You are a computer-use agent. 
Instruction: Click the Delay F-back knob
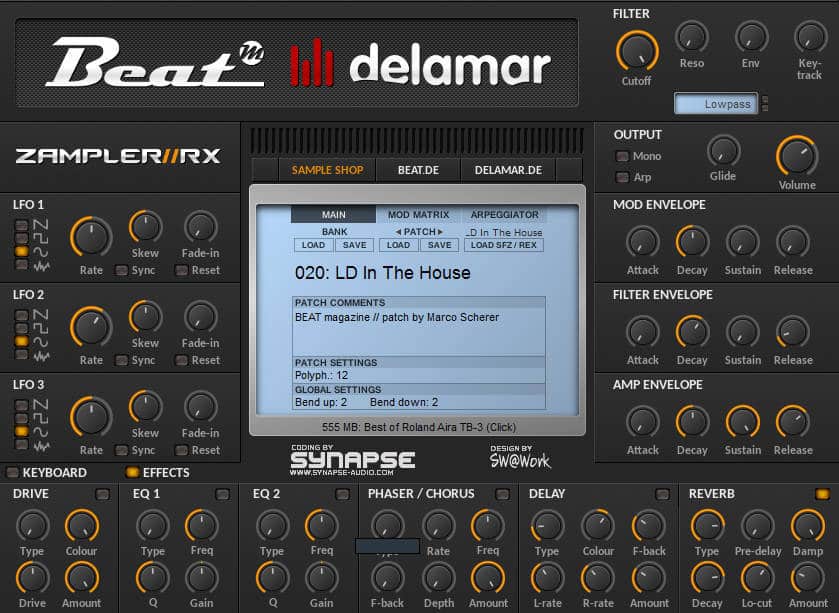649,526
